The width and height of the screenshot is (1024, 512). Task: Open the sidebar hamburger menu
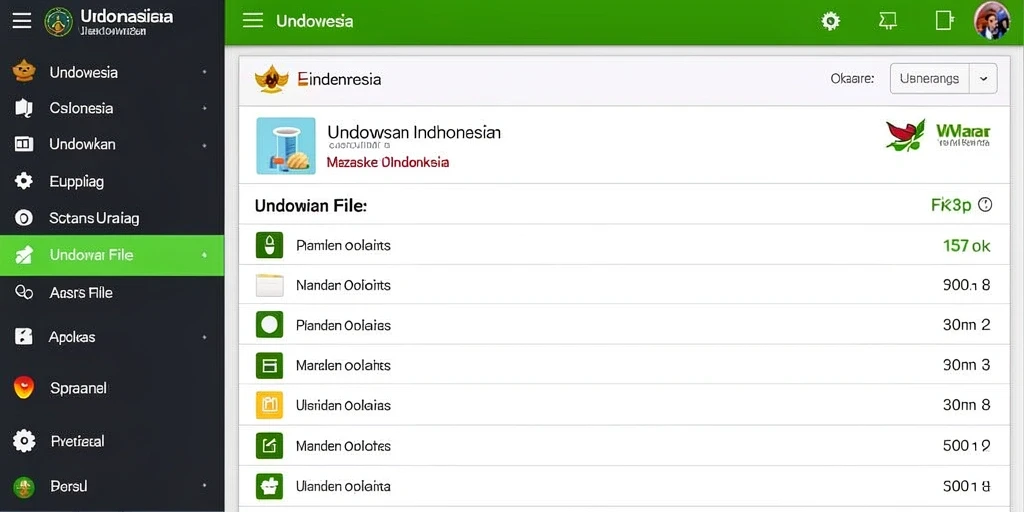(22, 21)
